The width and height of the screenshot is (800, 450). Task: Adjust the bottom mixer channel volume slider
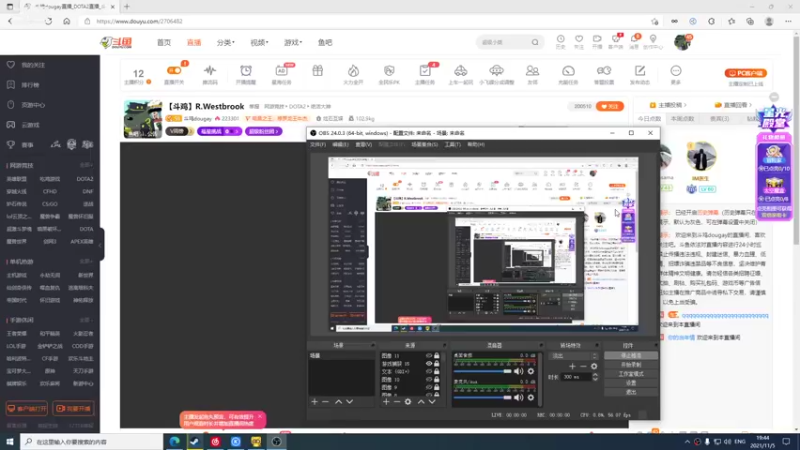click(483, 397)
